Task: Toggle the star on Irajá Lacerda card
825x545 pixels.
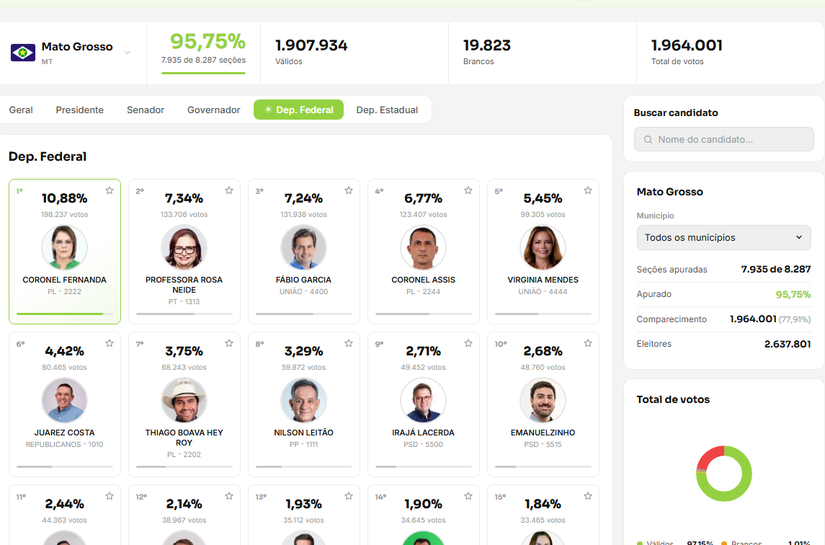Action: pyautogui.click(x=468, y=343)
